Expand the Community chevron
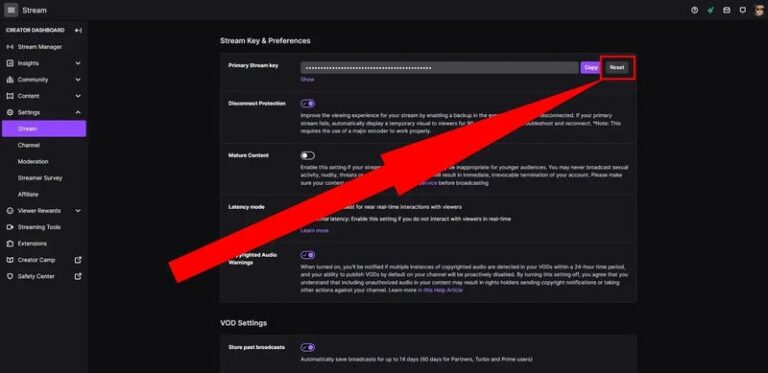 tap(78, 80)
